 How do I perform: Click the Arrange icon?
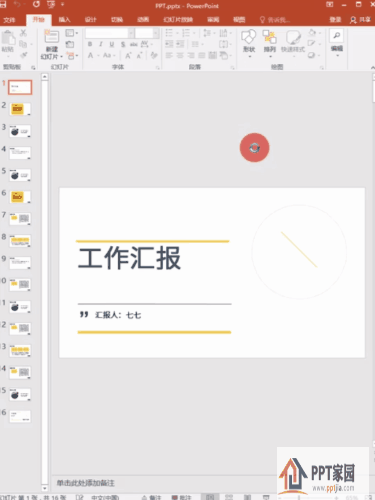pos(270,37)
